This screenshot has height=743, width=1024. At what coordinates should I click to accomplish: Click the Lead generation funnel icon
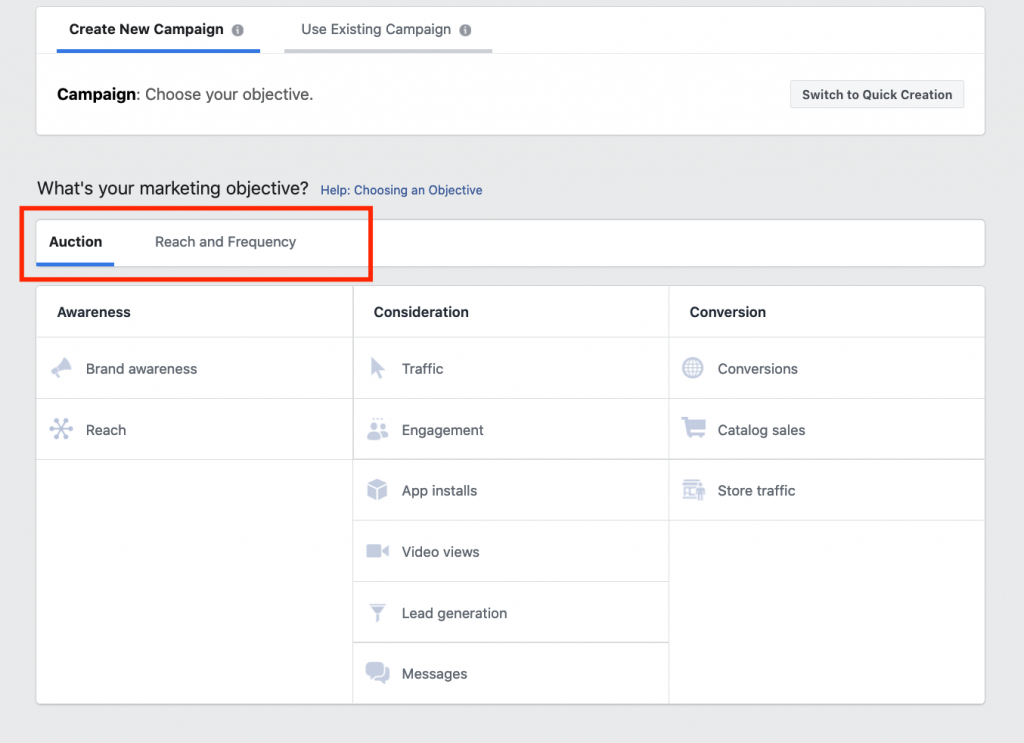(x=377, y=612)
